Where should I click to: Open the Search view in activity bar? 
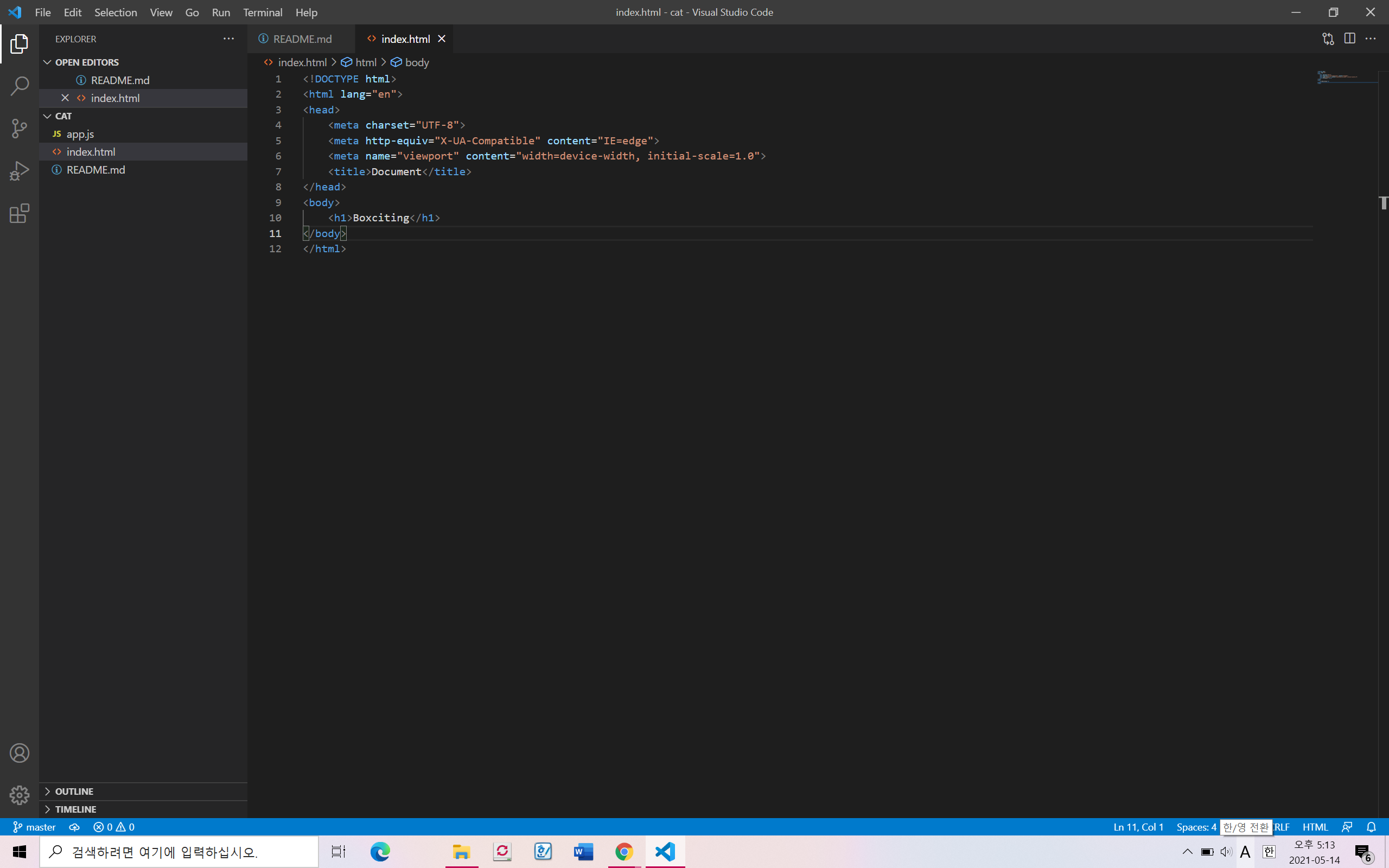click(x=20, y=86)
